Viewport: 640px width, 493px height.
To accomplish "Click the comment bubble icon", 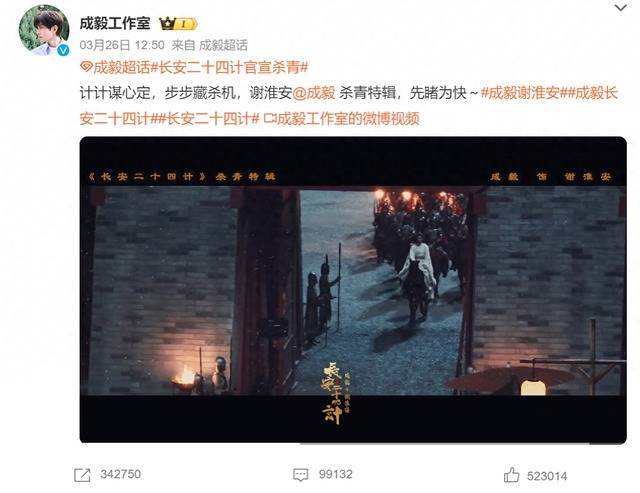I will point(301,475).
